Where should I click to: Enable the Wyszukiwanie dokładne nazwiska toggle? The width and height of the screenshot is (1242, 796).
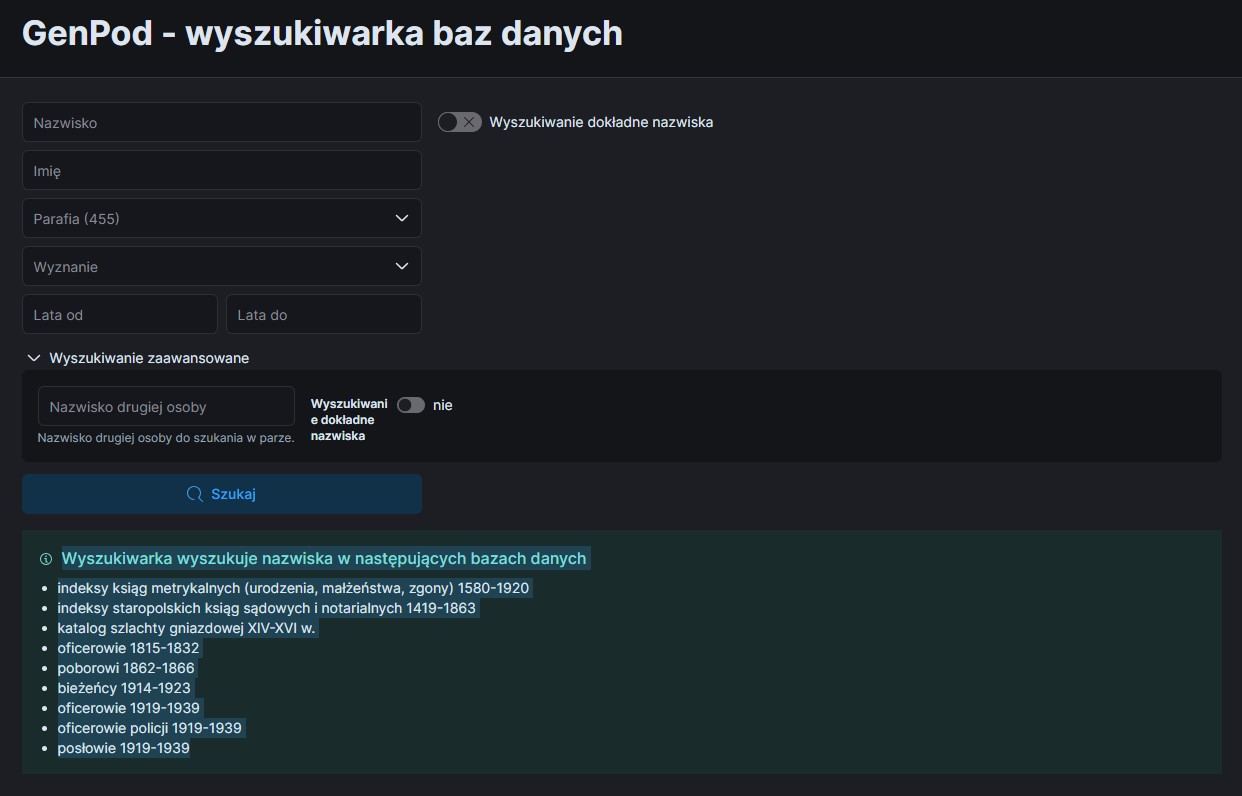(x=459, y=121)
